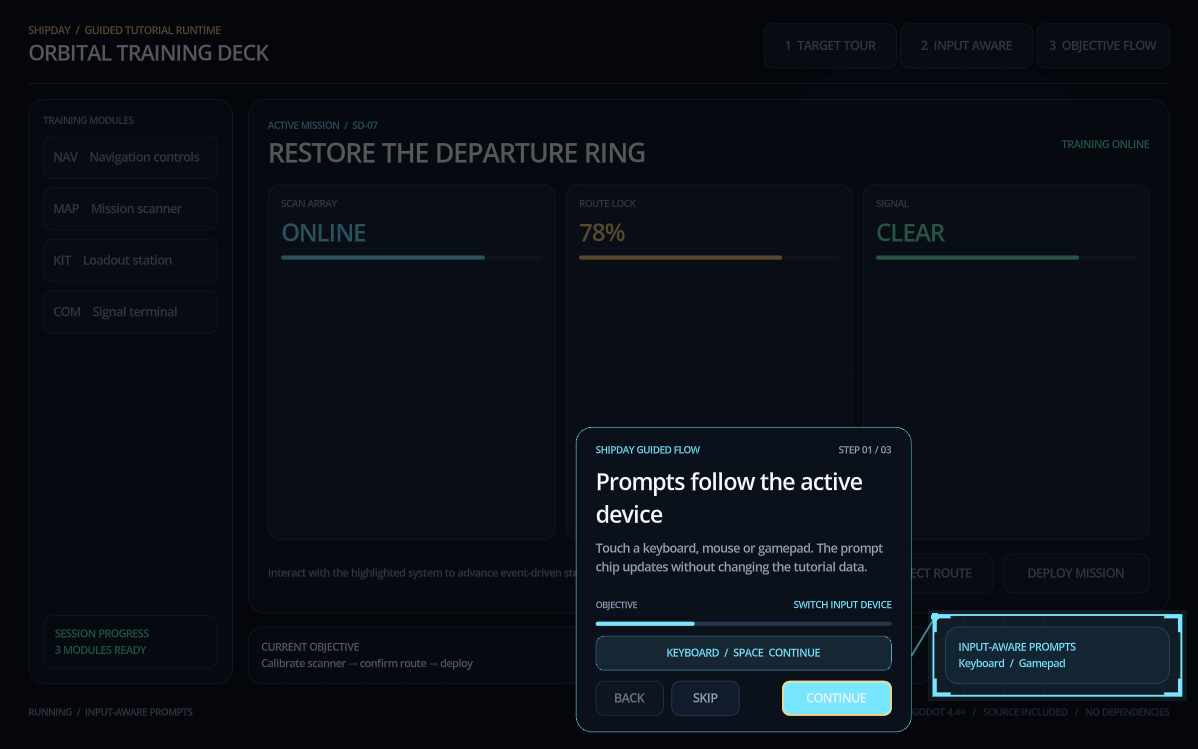This screenshot has height=749, width=1198.
Task: Skip the guided tutorial step
Action: point(705,698)
